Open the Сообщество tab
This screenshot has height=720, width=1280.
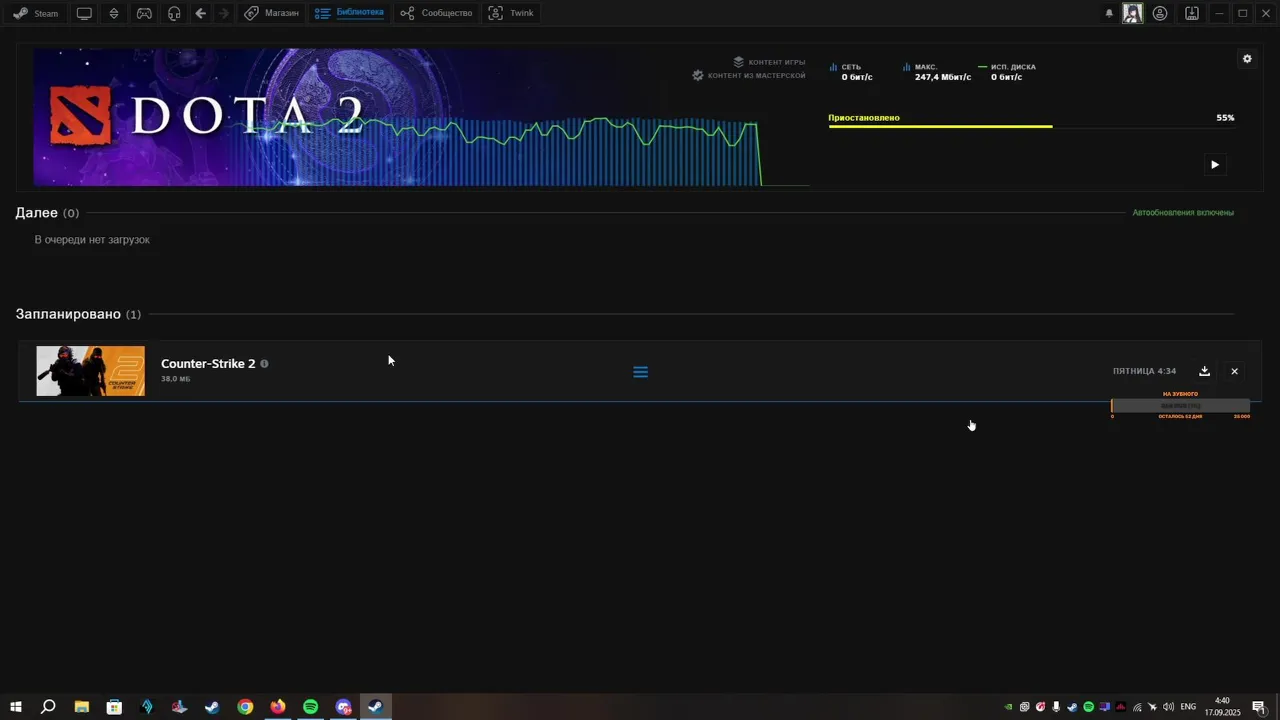[x=436, y=13]
